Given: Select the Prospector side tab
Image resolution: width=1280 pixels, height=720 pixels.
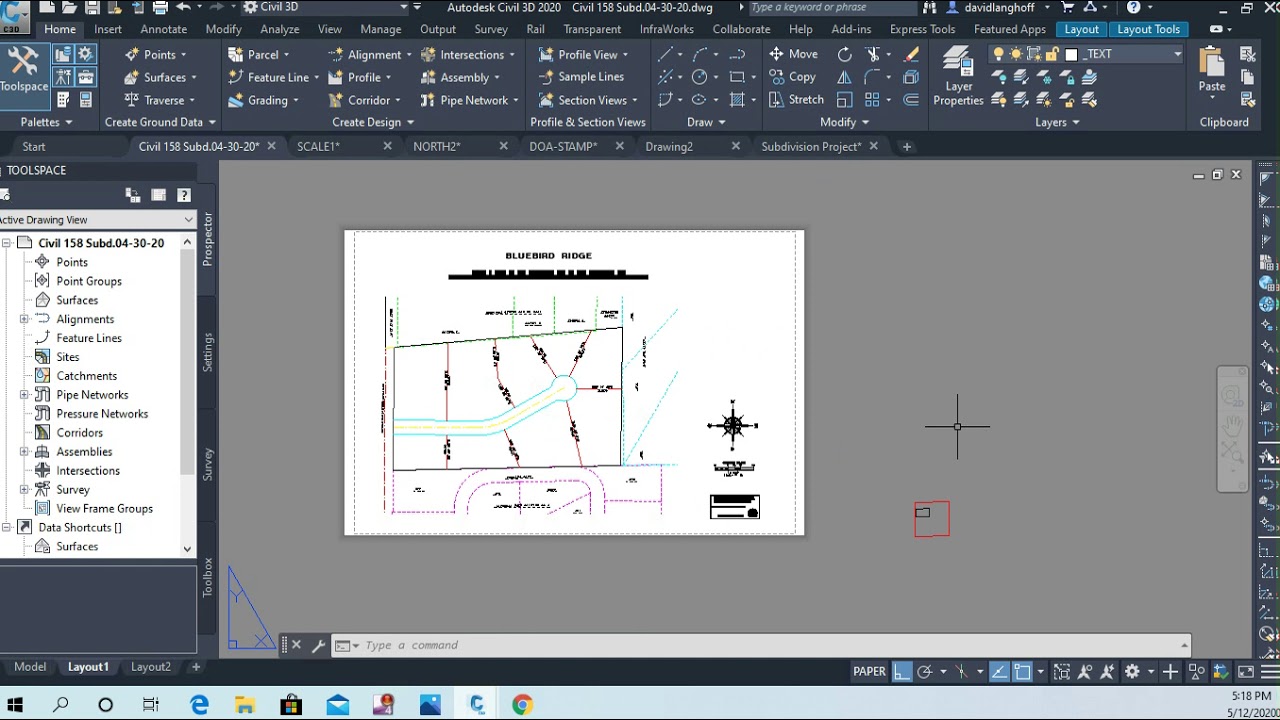Looking at the screenshot, I should coord(208,238).
